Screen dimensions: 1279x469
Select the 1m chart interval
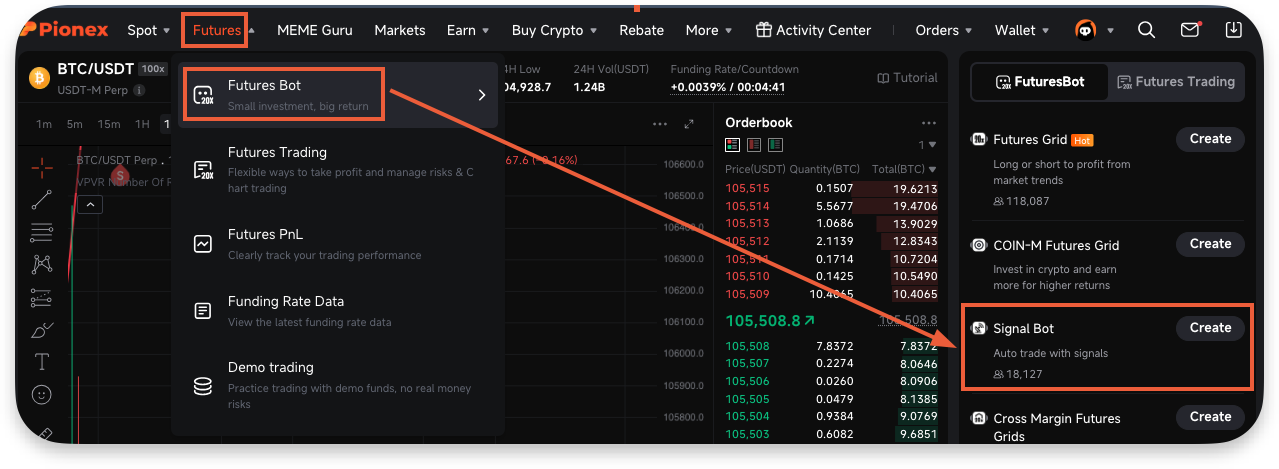pos(44,124)
